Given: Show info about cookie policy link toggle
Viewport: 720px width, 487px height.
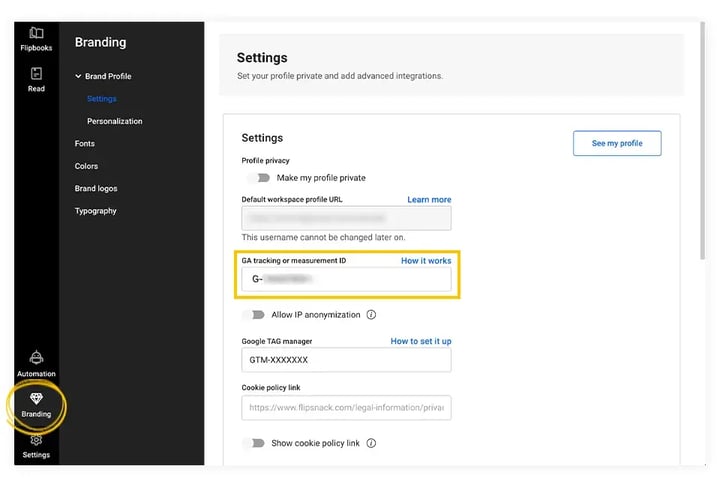Looking at the screenshot, I should point(371,443).
